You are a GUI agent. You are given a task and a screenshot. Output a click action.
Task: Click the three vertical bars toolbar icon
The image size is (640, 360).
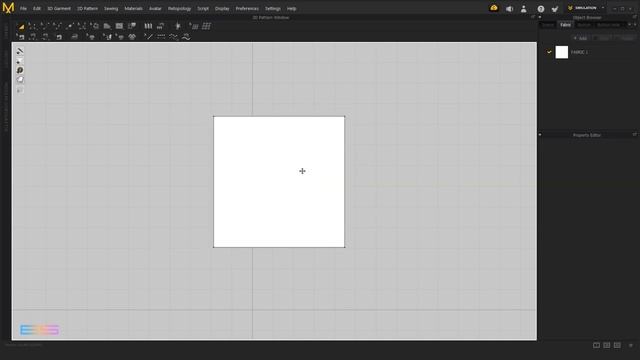148,26
